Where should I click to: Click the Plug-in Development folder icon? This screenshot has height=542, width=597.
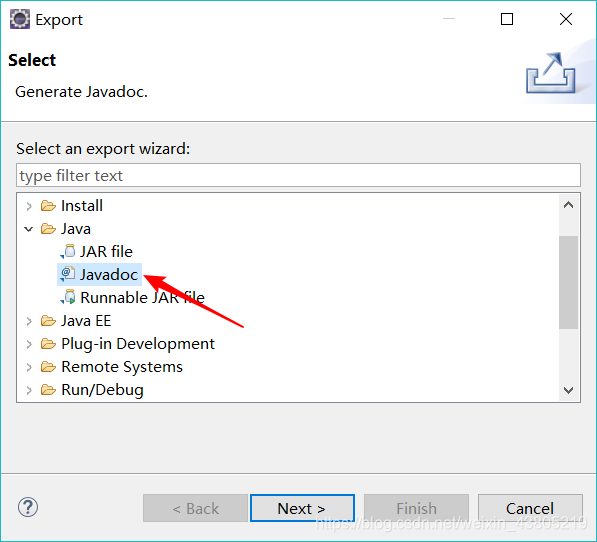(48, 344)
